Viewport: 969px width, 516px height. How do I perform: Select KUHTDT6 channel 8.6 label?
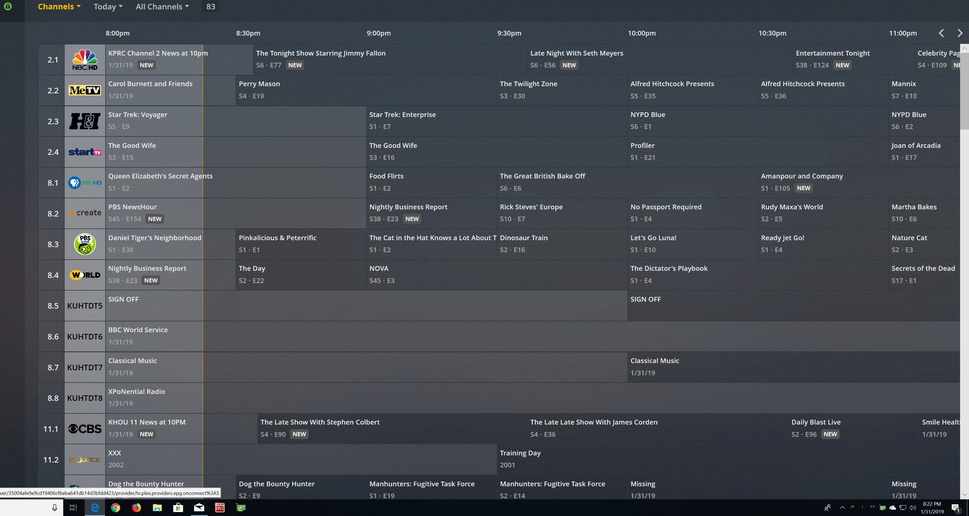tap(85, 337)
